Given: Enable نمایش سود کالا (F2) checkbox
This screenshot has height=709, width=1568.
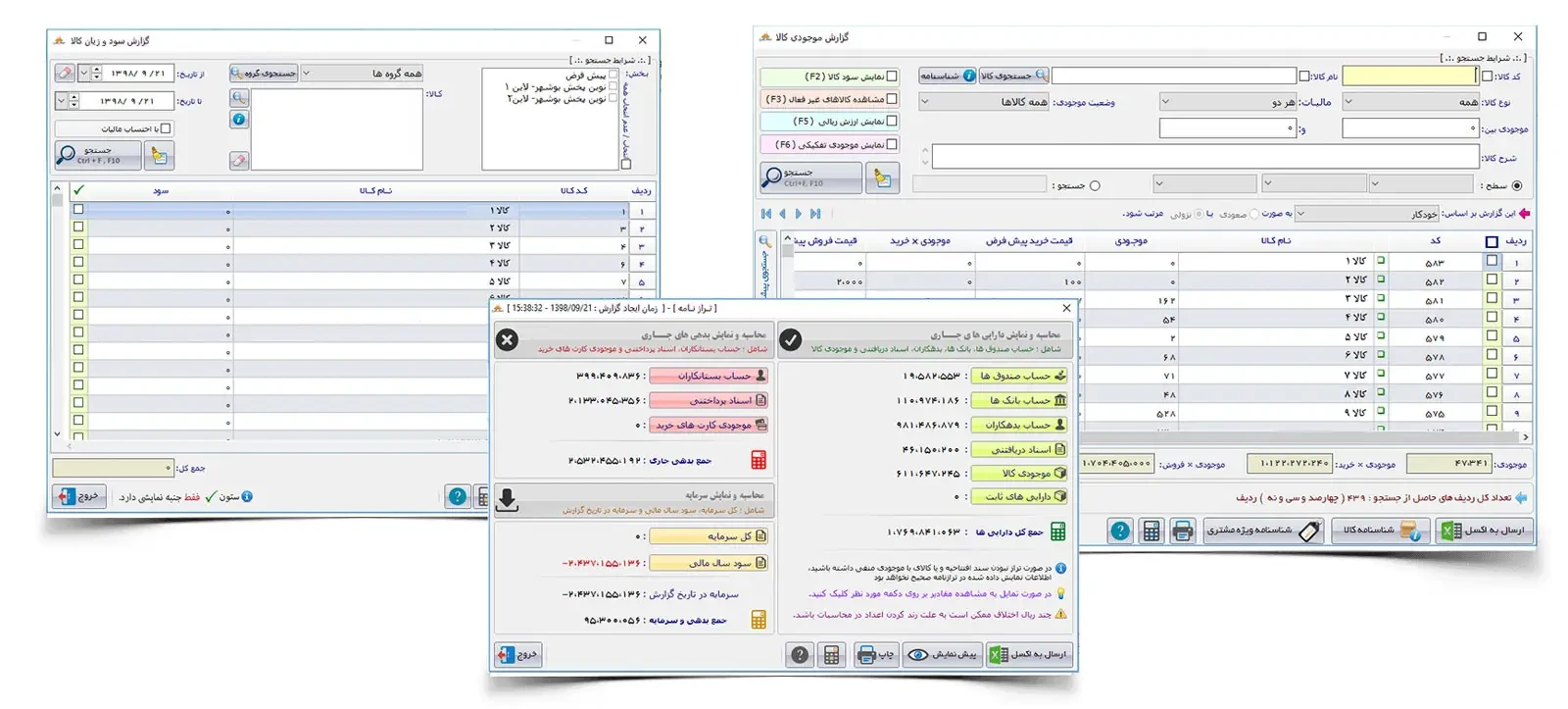Looking at the screenshot, I should coord(891,76).
